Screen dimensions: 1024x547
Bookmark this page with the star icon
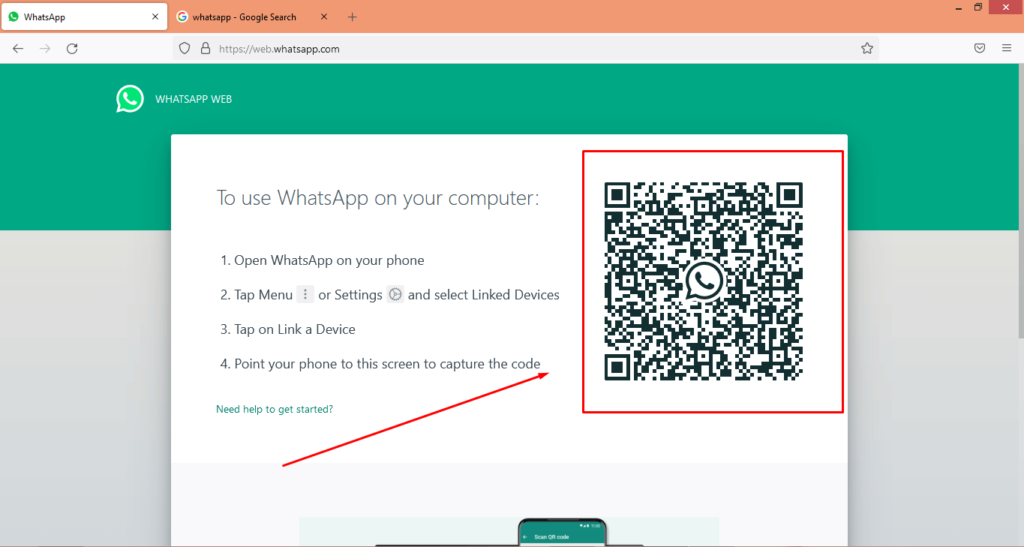867,48
